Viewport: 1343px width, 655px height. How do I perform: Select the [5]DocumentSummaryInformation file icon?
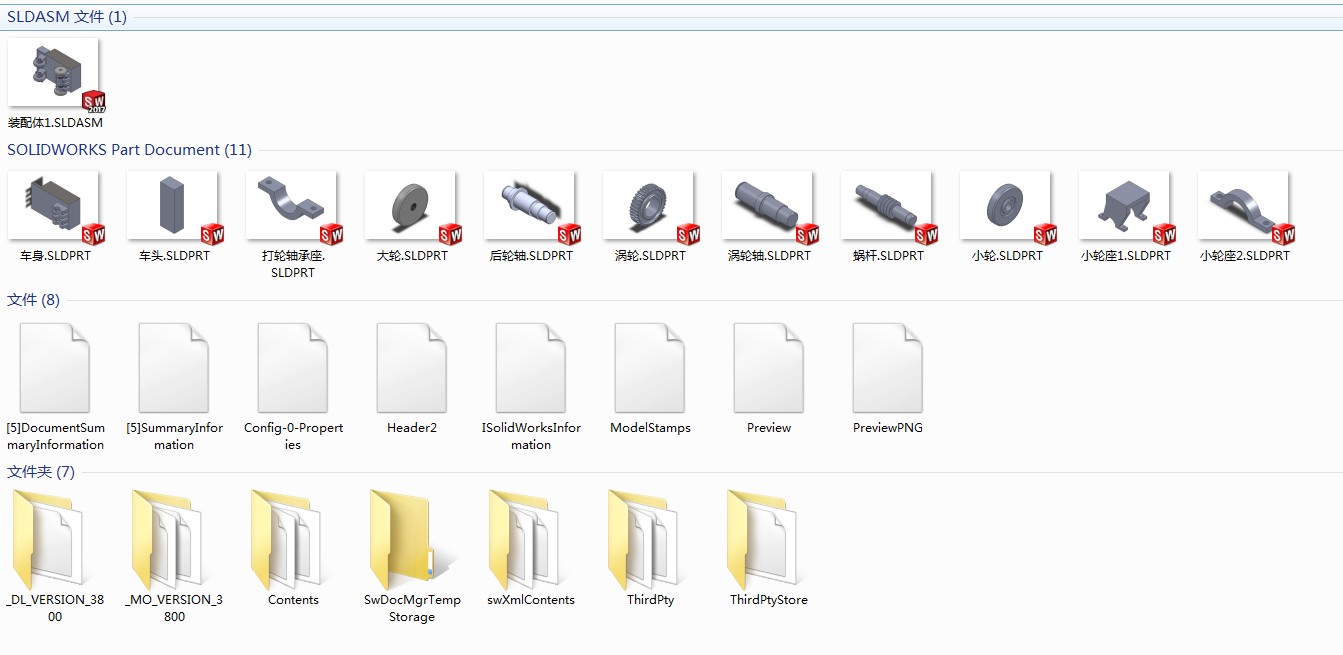55,367
